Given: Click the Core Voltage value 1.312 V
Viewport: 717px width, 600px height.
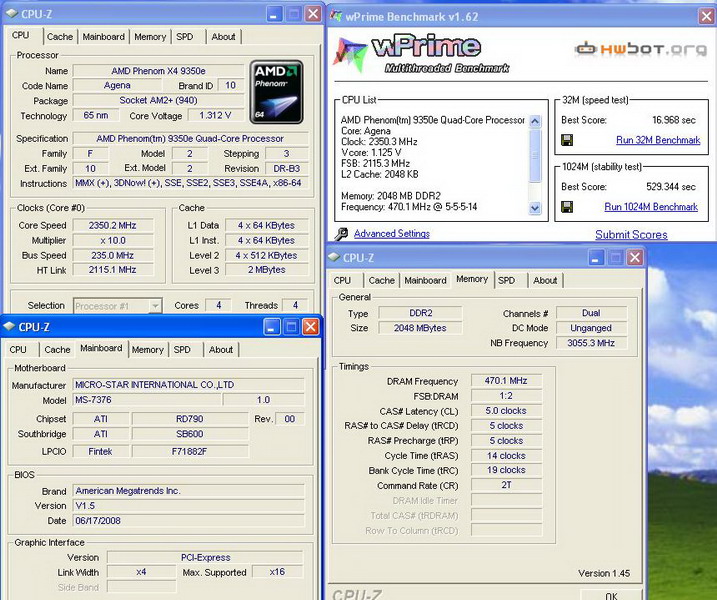Looking at the screenshot, I should pyautogui.click(x=215, y=116).
